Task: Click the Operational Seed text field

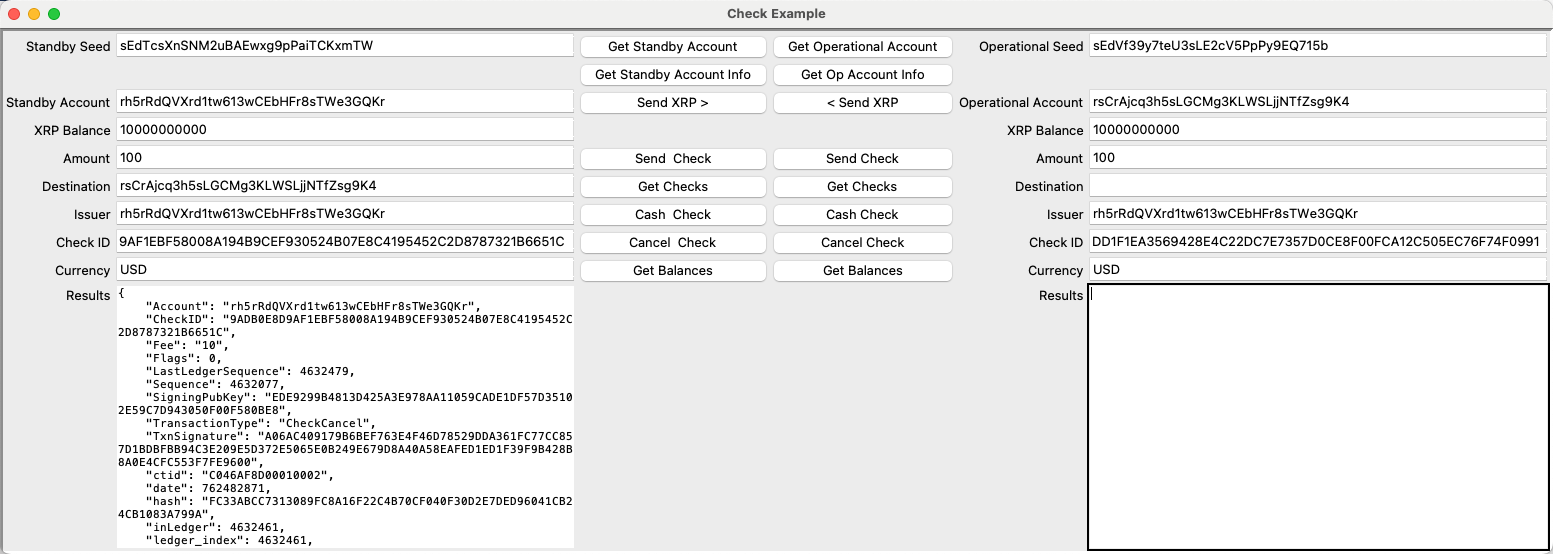Action: 1317,46
